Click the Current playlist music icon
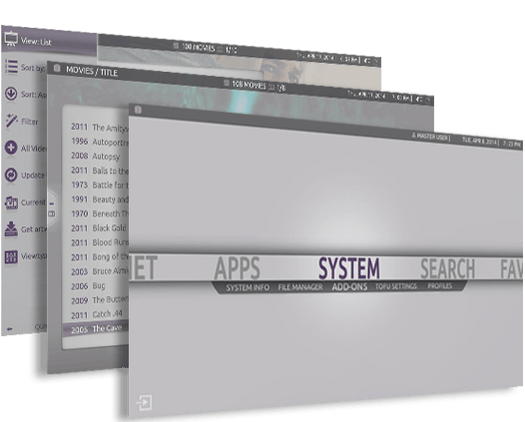525x422 pixels. [x=11, y=202]
